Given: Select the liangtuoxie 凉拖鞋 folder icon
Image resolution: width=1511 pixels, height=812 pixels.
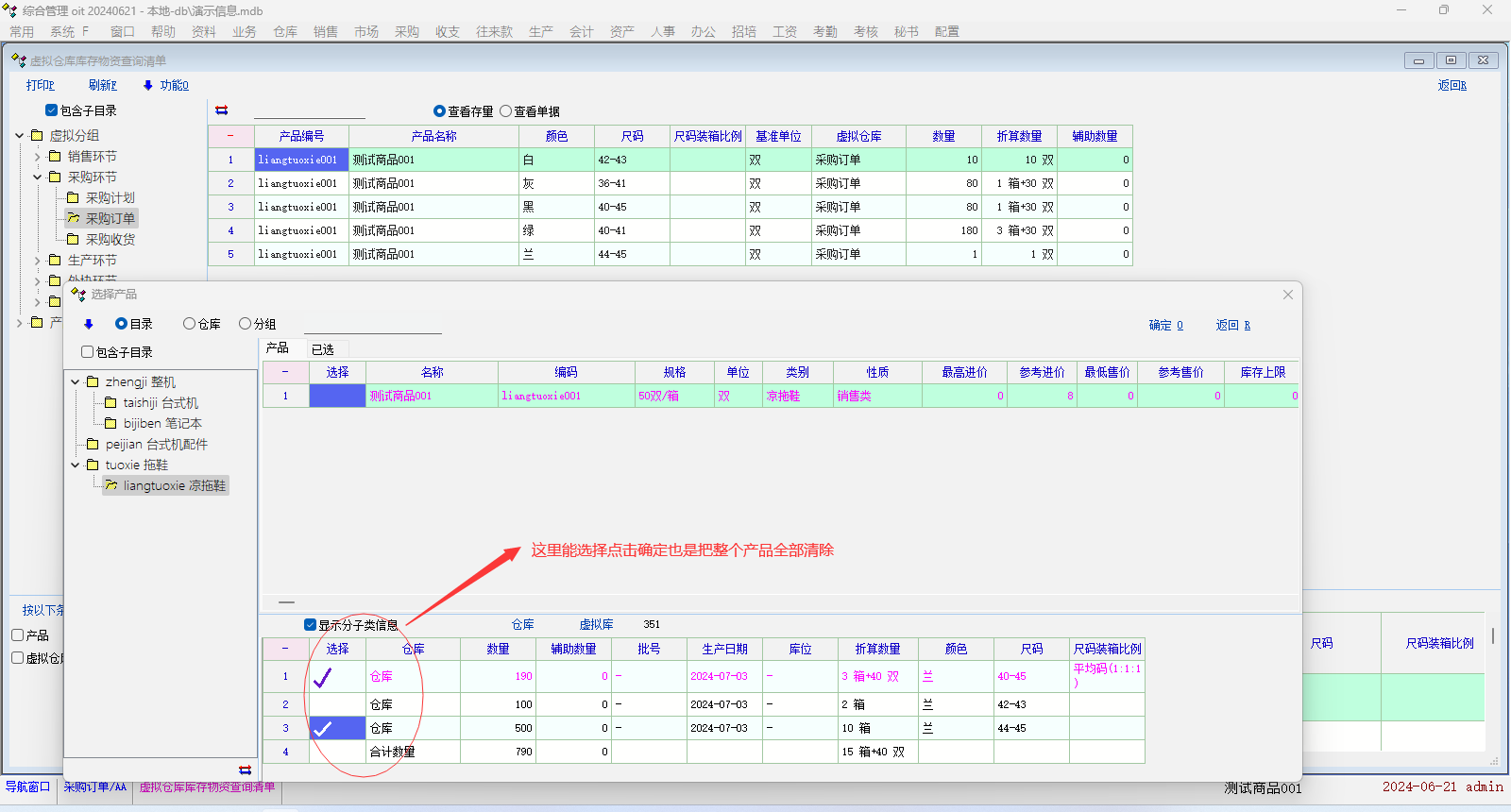Looking at the screenshot, I should coord(111,485).
